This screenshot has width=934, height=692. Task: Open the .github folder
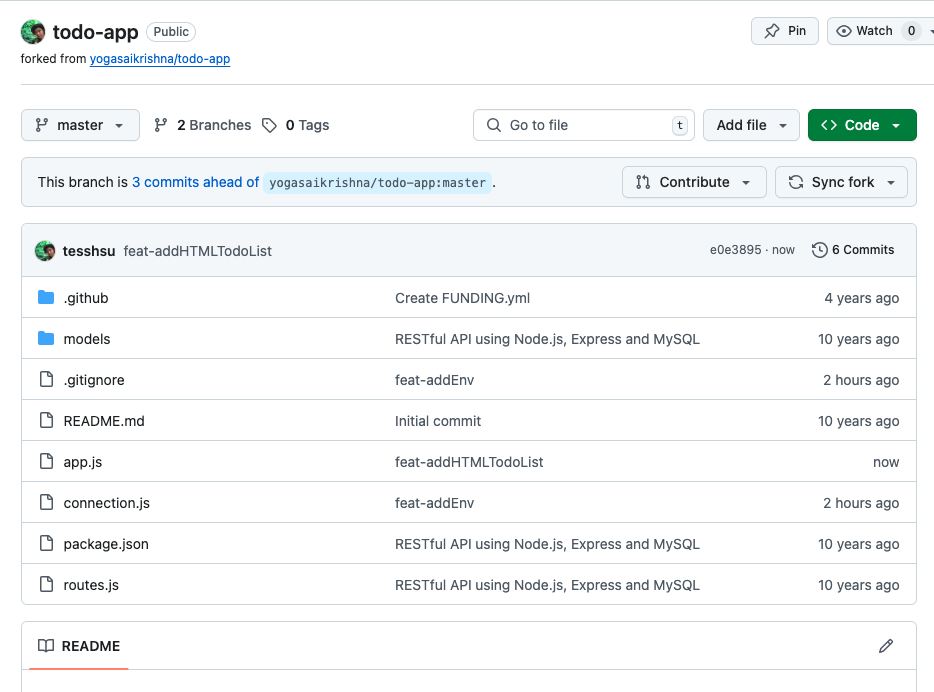click(x=86, y=298)
